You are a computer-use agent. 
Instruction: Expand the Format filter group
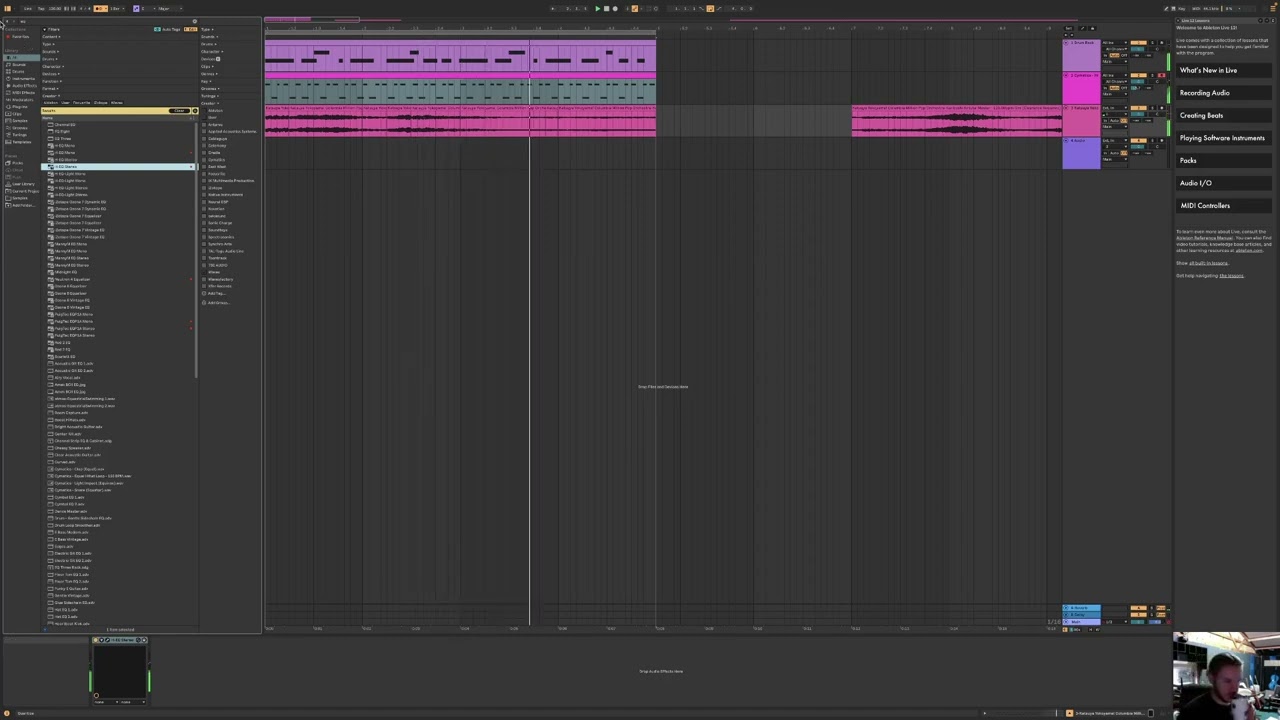click(x=50, y=89)
